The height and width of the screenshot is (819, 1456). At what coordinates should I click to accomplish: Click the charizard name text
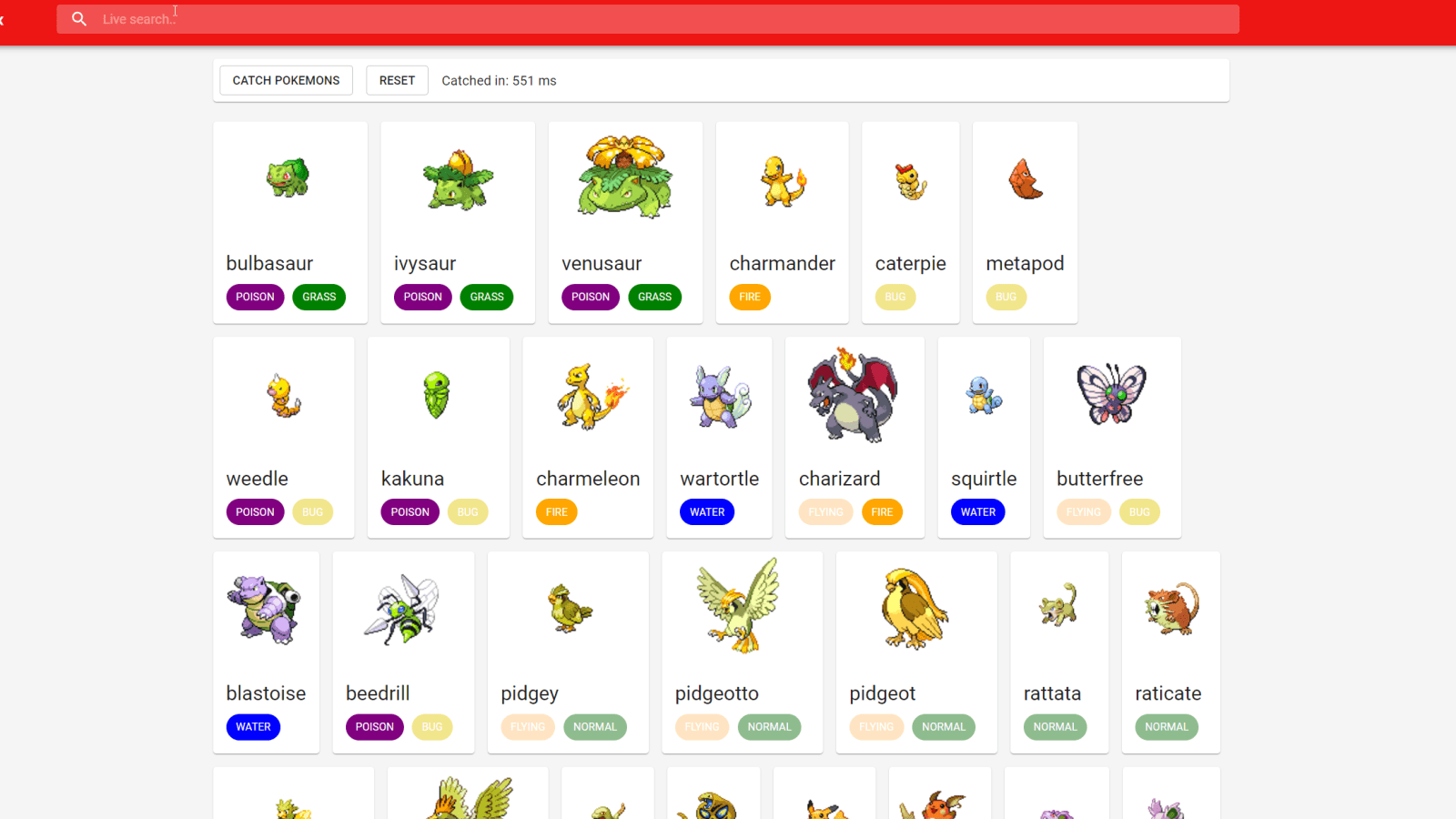pyautogui.click(x=840, y=479)
